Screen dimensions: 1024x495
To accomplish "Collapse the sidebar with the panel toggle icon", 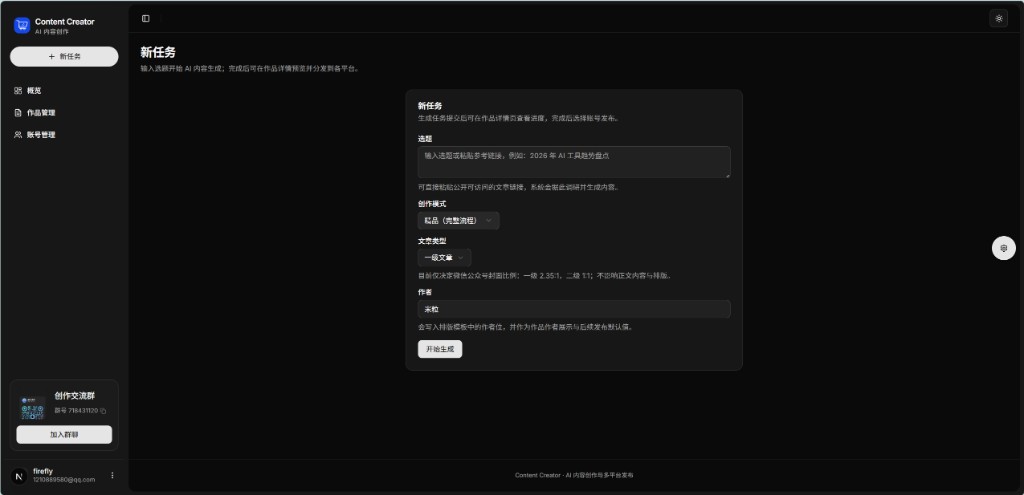I will (146, 18).
